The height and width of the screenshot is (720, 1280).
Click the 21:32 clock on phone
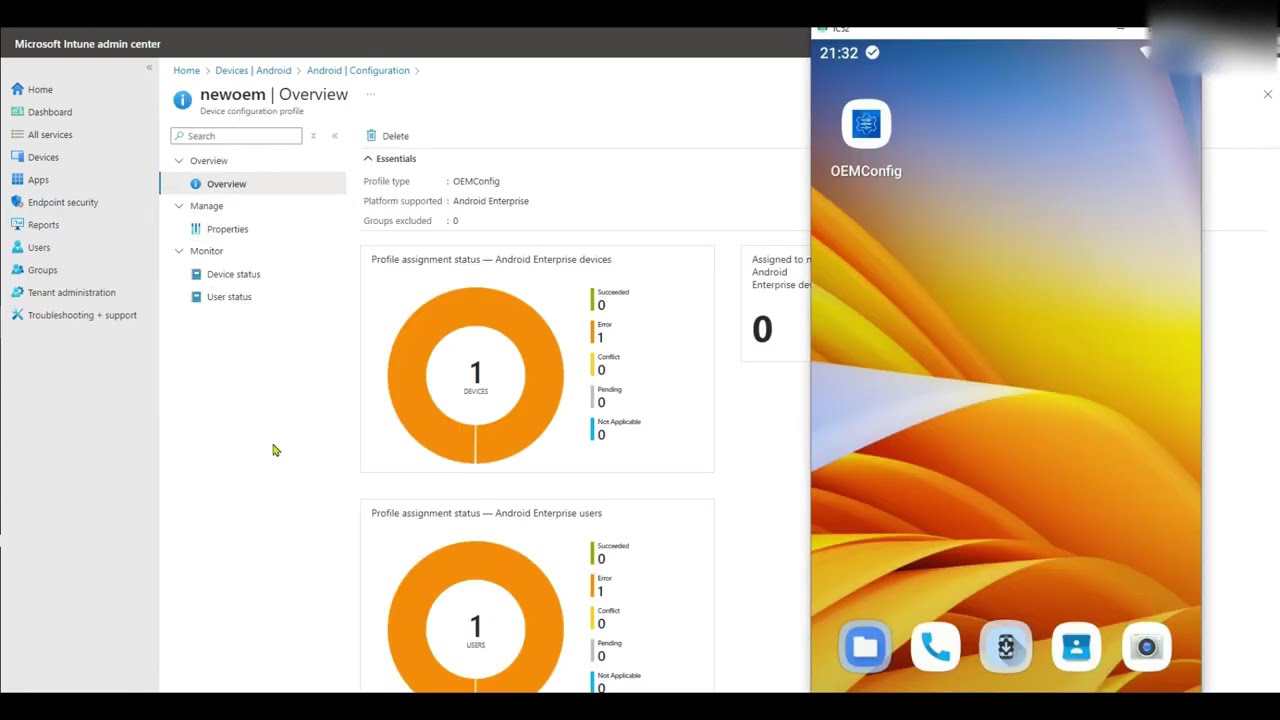click(838, 53)
